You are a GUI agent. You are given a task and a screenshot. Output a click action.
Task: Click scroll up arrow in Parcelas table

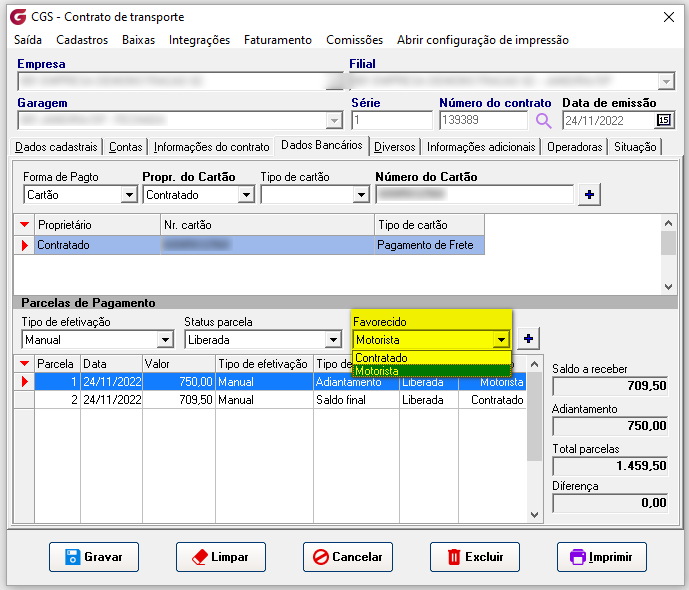pyautogui.click(x=534, y=364)
